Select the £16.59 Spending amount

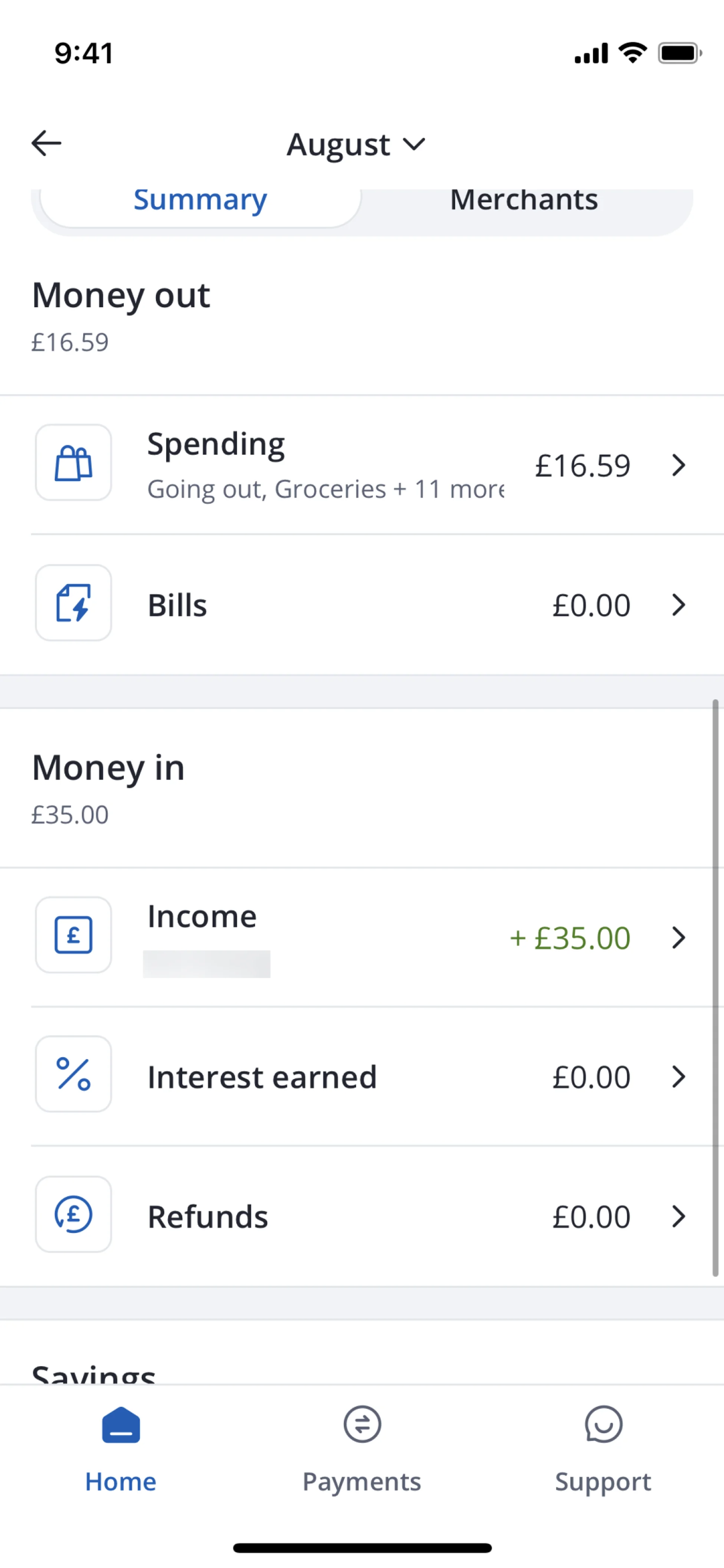582,466
